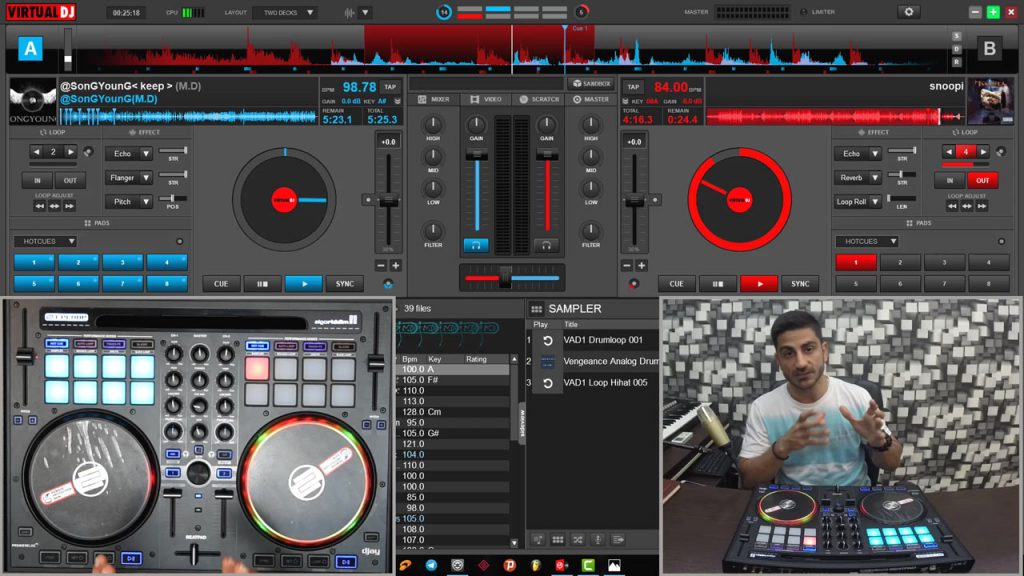Click the pause/stop button on left deck
This screenshot has width=1024, height=576.
tap(262, 284)
